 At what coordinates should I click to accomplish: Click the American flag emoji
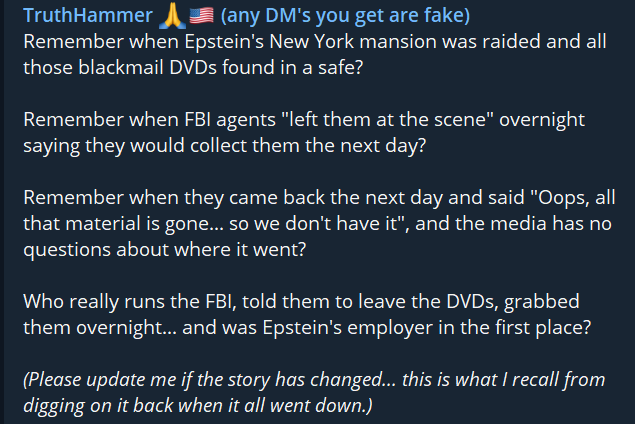pyautogui.click(x=201, y=16)
